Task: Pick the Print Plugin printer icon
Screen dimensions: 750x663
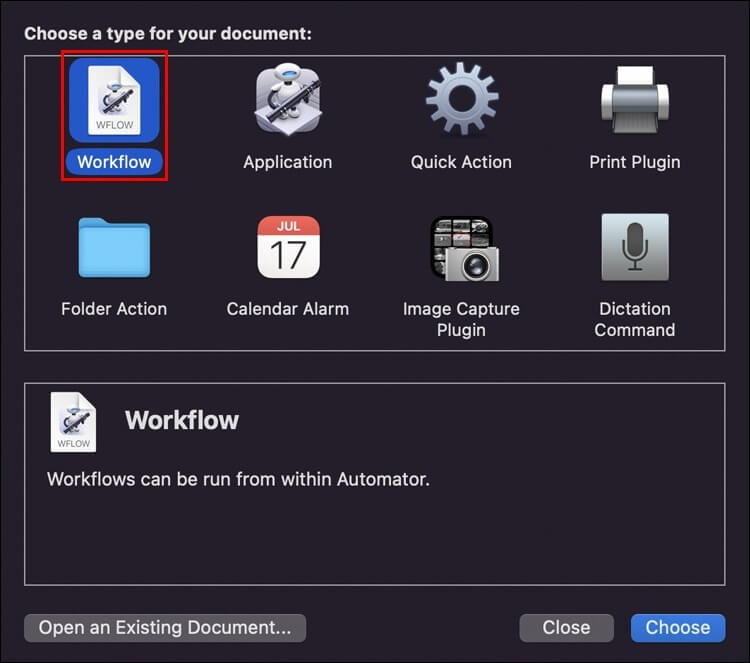Action: pyautogui.click(x=635, y=99)
